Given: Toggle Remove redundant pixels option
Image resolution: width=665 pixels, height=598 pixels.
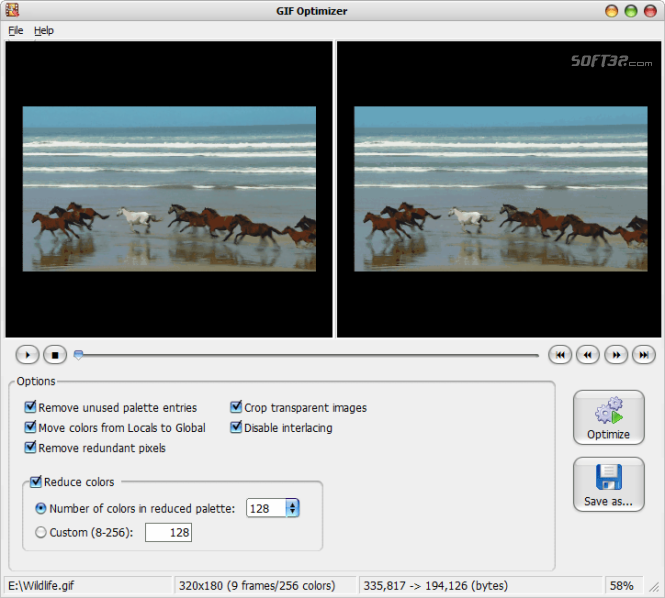Looking at the screenshot, I should (x=31, y=448).
